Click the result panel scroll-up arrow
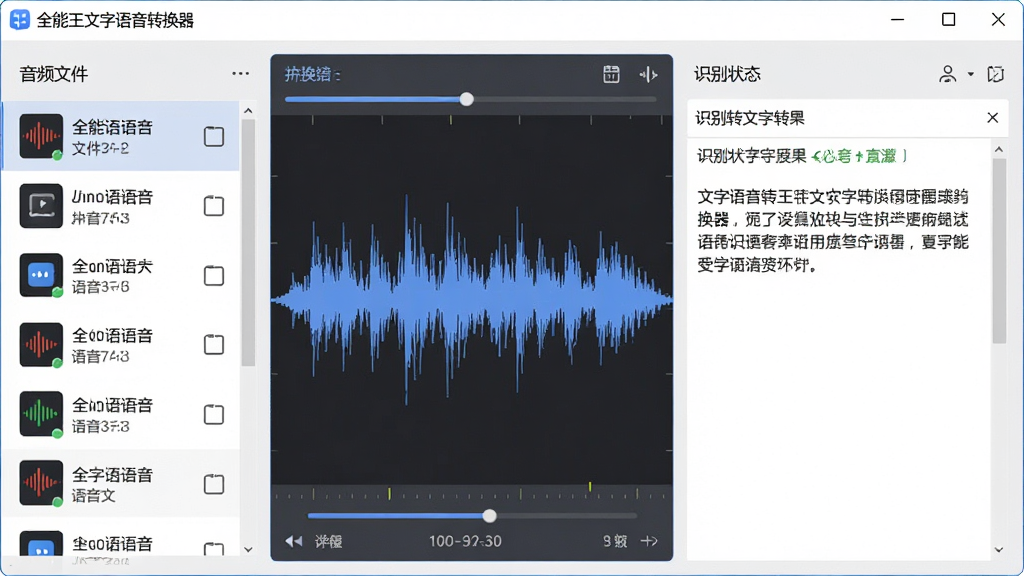This screenshot has width=1024, height=576. [x=999, y=150]
